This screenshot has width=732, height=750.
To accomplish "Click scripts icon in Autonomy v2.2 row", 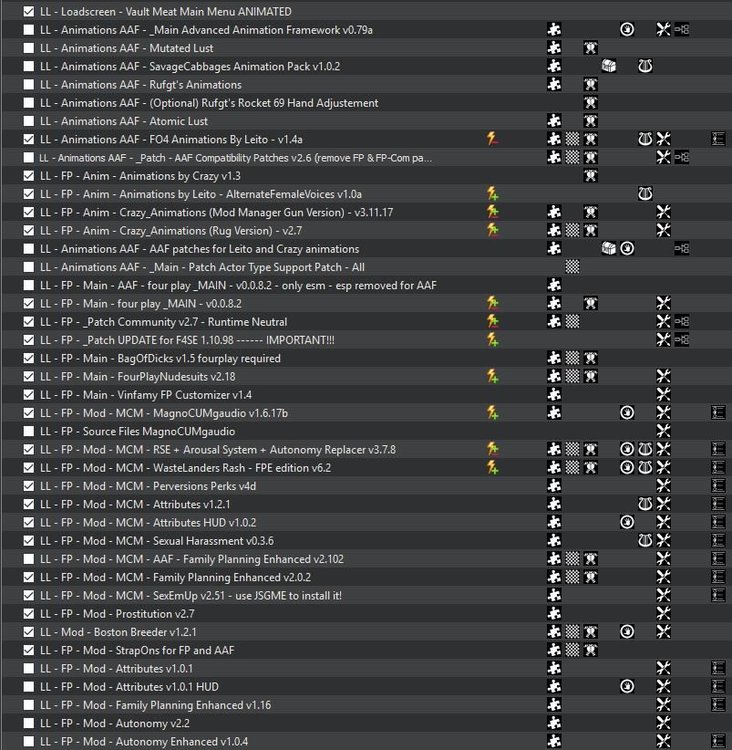I will (663, 723).
